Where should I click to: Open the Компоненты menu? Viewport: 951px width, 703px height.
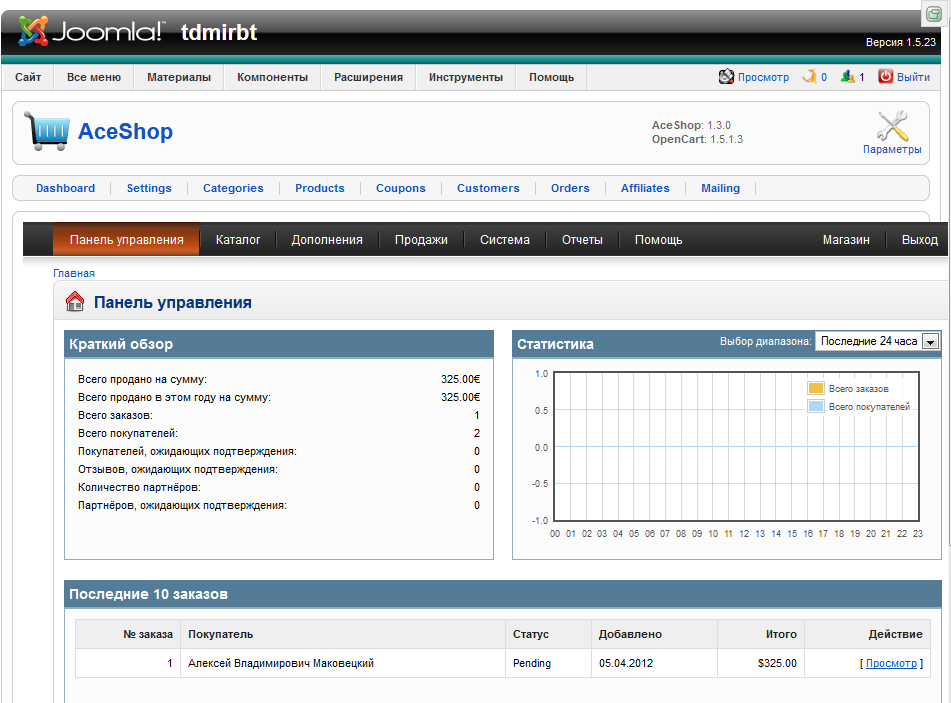pos(272,77)
